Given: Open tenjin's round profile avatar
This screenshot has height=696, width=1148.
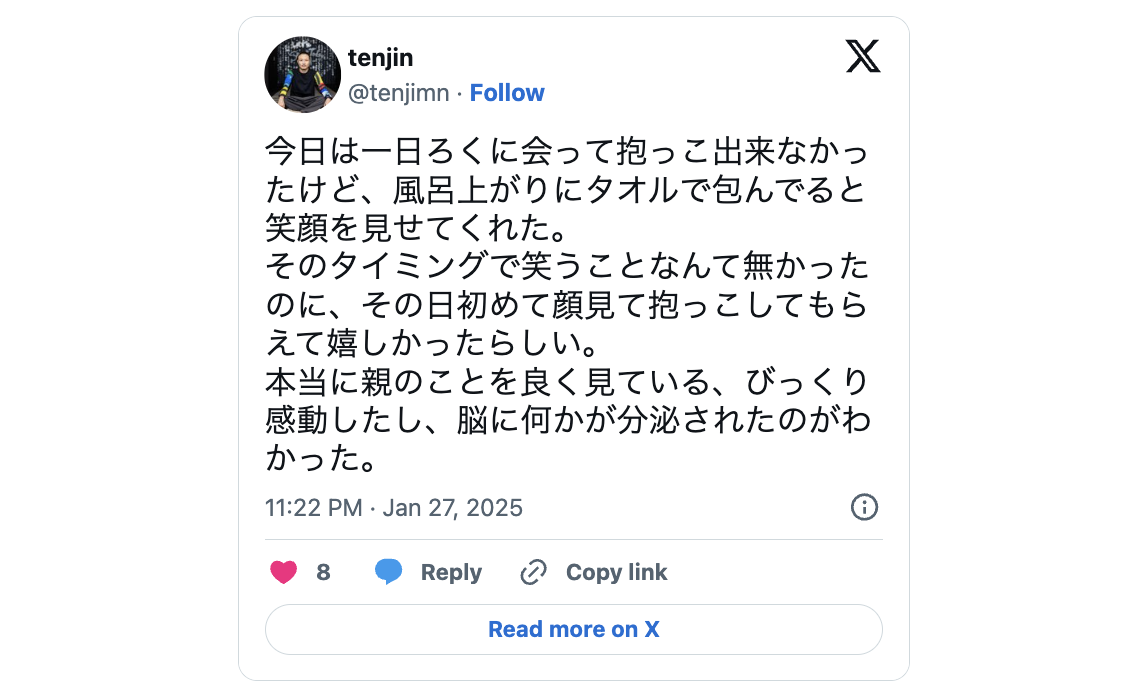Looking at the screenshot, I should click(302, 75).
